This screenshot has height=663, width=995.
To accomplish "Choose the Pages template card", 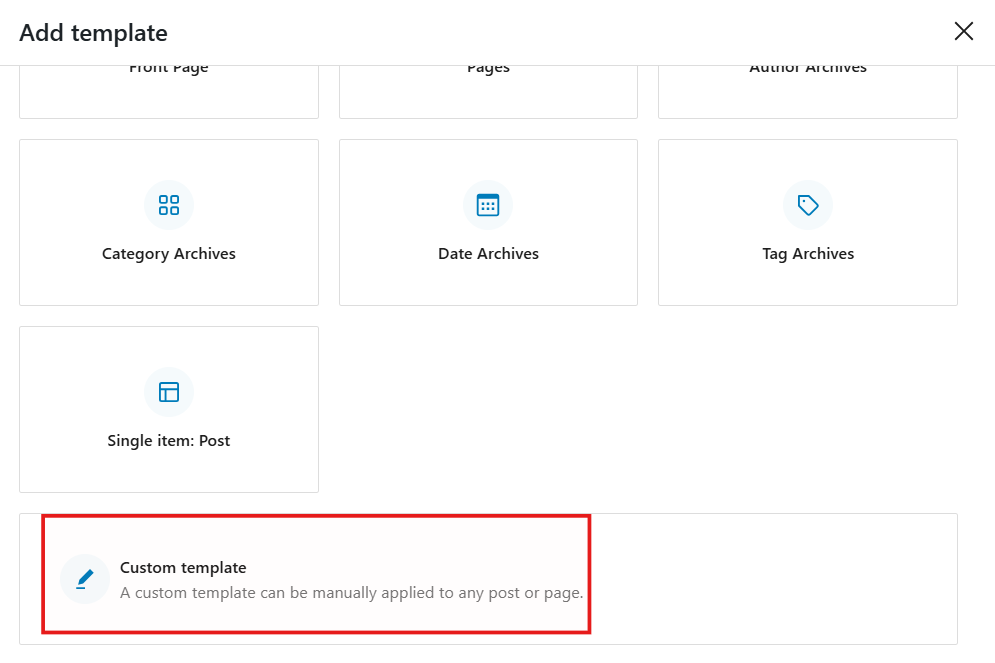I will [488, 90].
